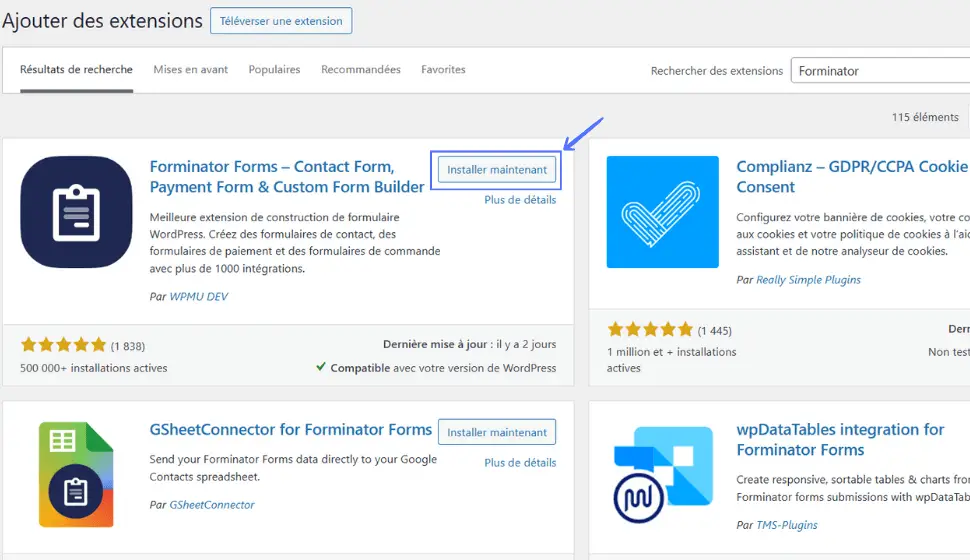Screen dimensions: 970x560
Task: Open Plus de détails for GSheetConnector
Action: (x=520, y=462)
